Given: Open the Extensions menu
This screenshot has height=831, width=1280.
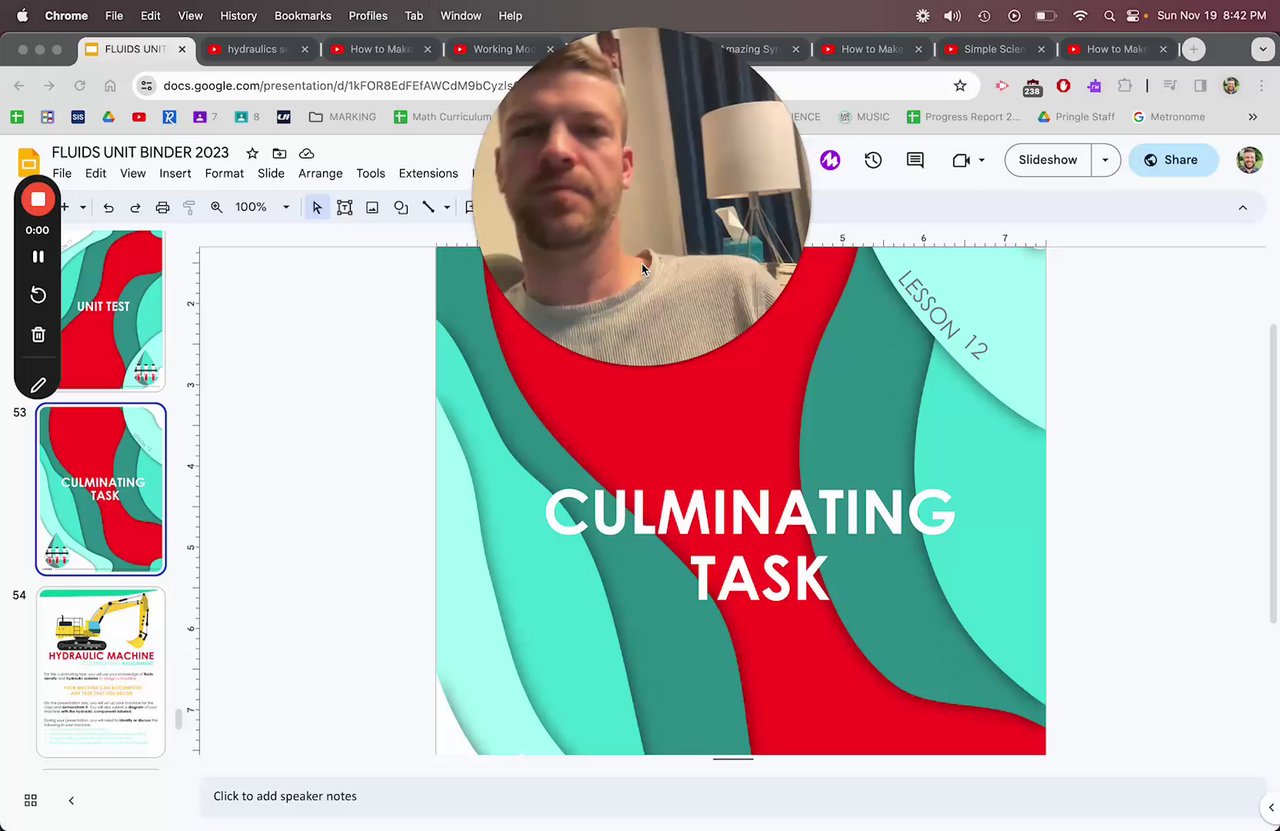Looking at the screenshot, I should pos(428,173).
